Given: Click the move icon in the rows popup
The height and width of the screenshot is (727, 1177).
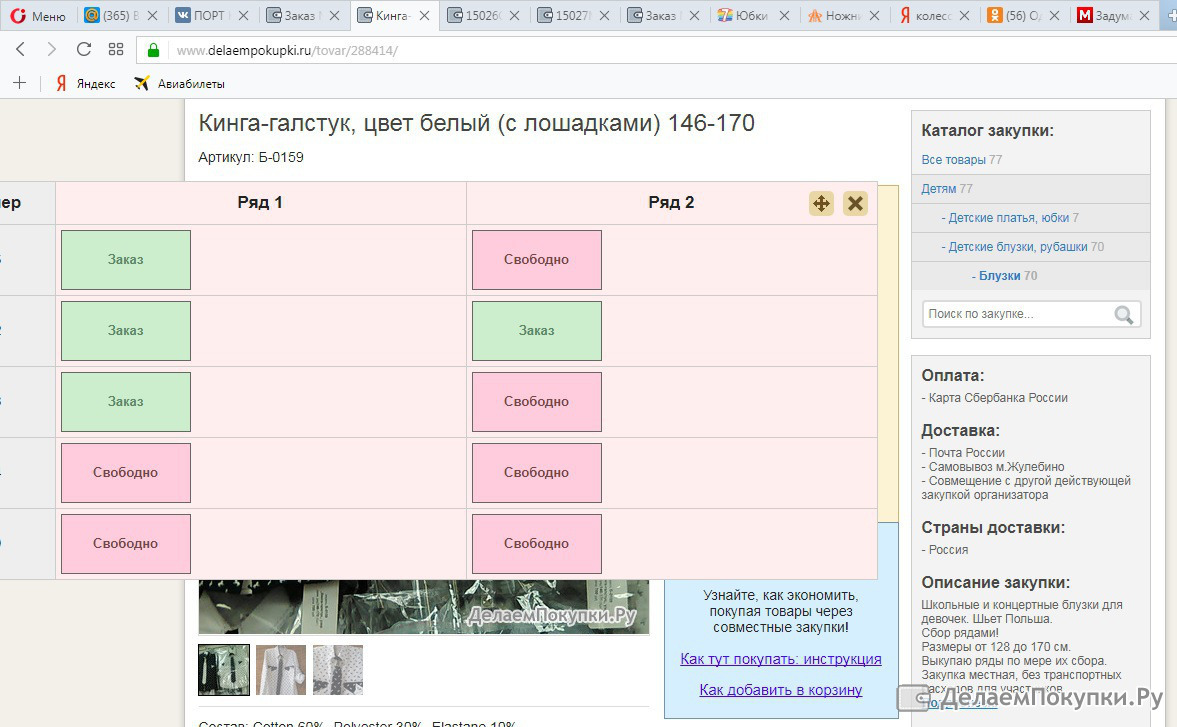Looking at the screenshot, I should point(821,203).
